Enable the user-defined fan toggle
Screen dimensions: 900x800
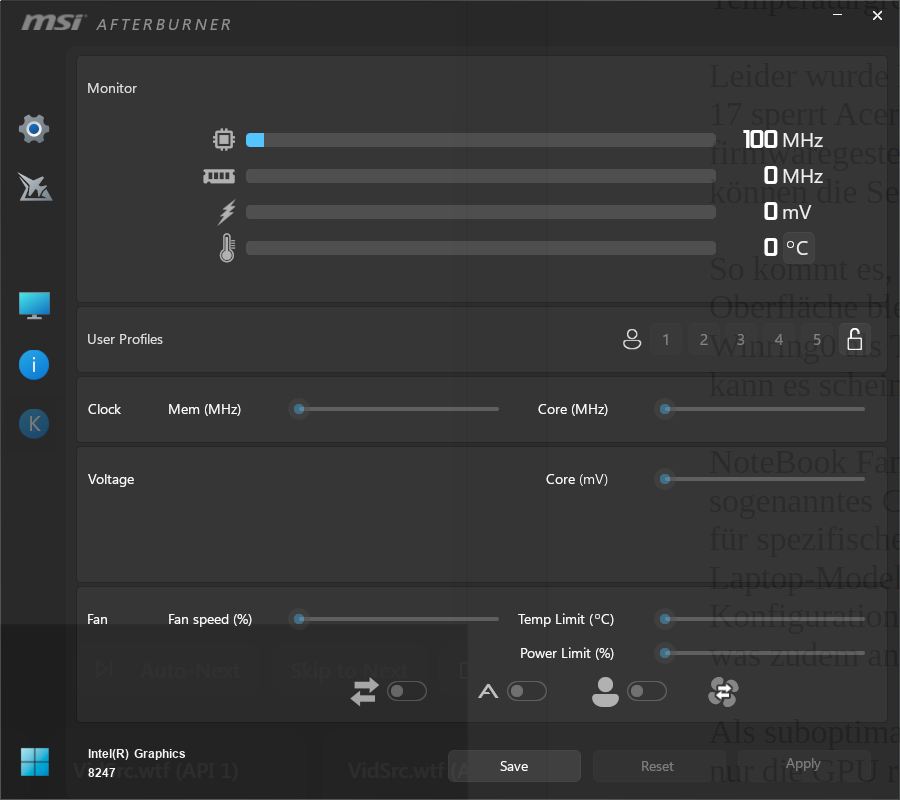coord(646,691)
